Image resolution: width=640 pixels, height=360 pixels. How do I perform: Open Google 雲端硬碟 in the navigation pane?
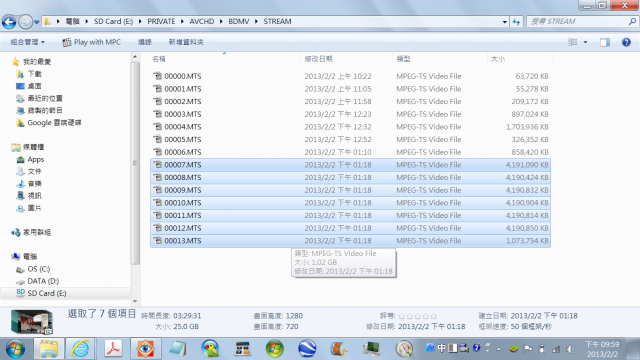click(x=49, y=123)
